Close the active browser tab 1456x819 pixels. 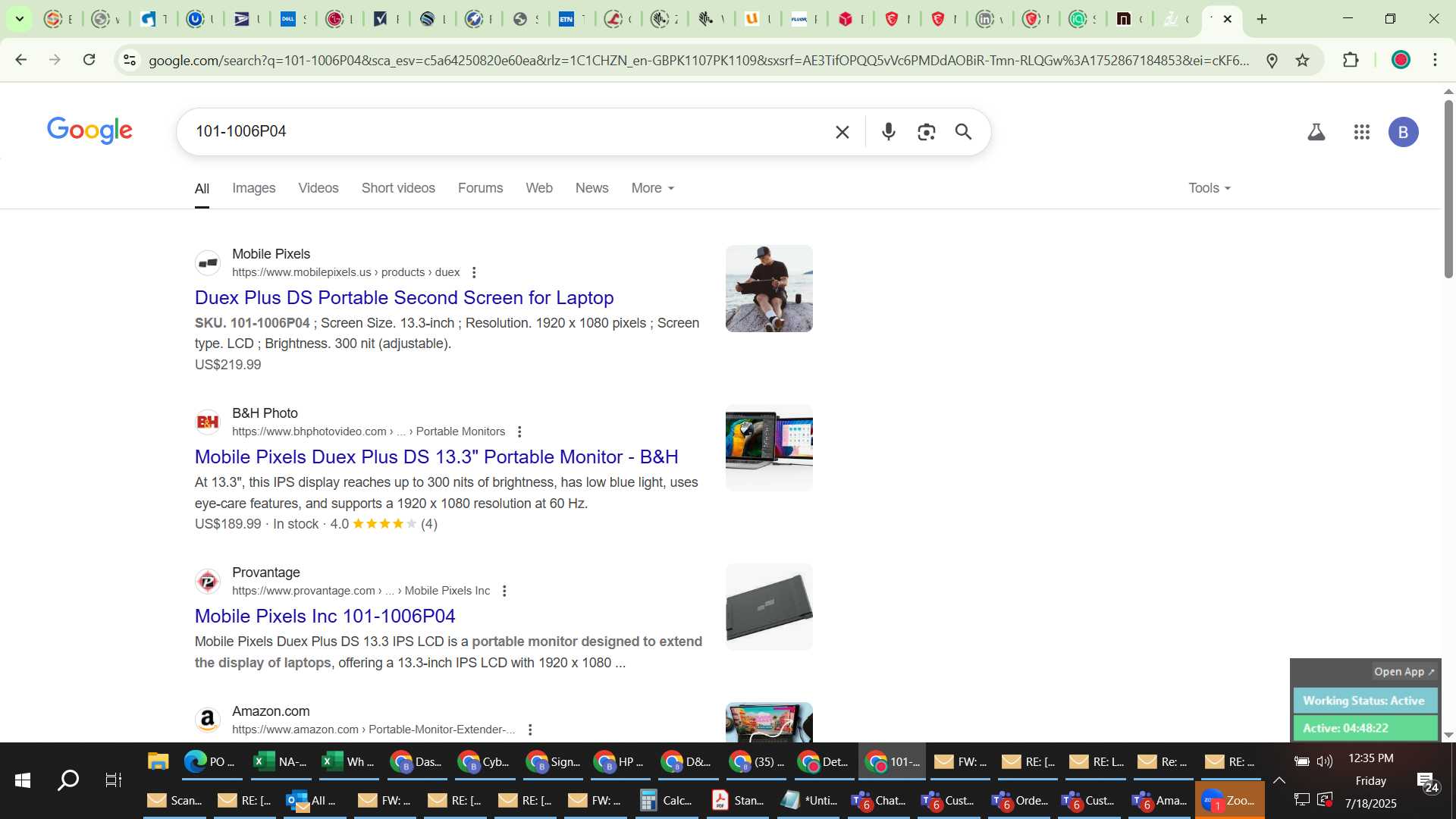tap(1228, 19)
